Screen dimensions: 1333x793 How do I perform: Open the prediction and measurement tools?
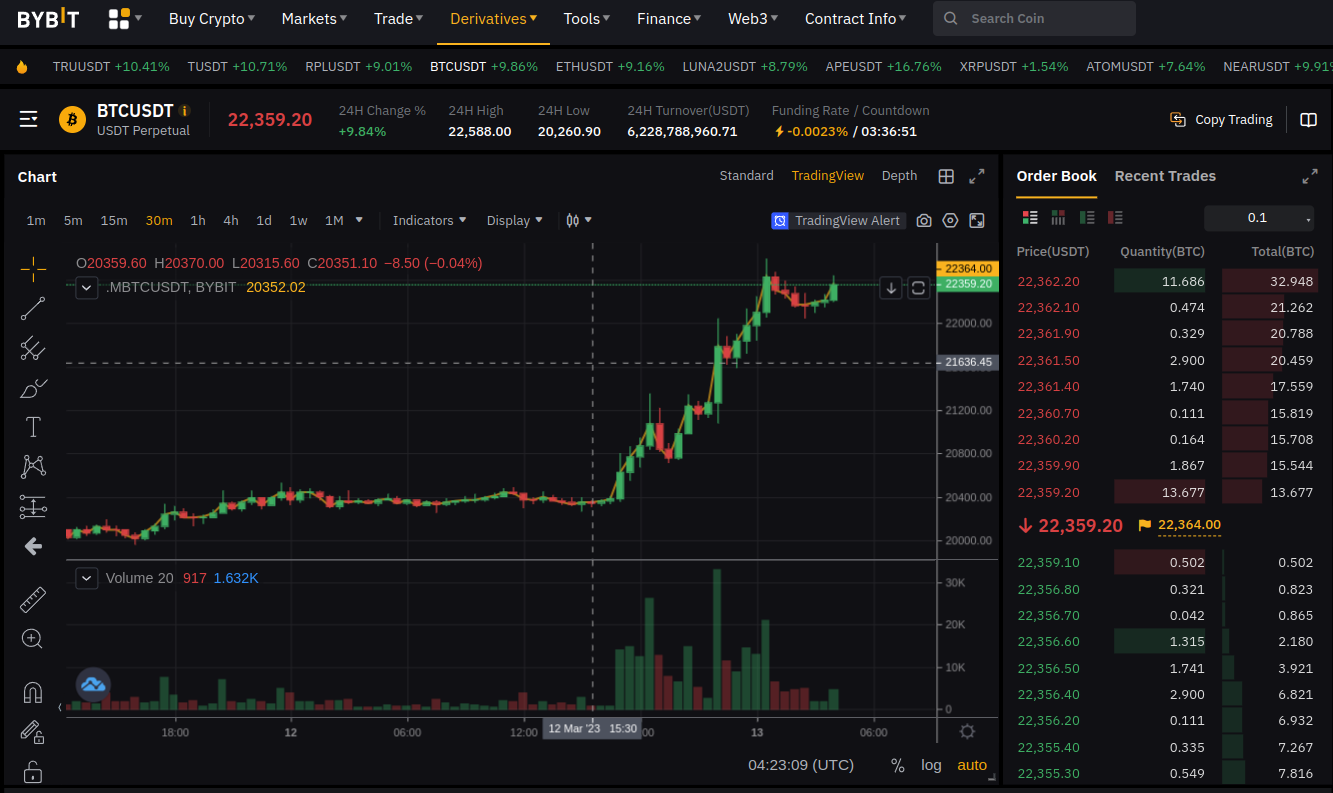[x=33, y=507]
